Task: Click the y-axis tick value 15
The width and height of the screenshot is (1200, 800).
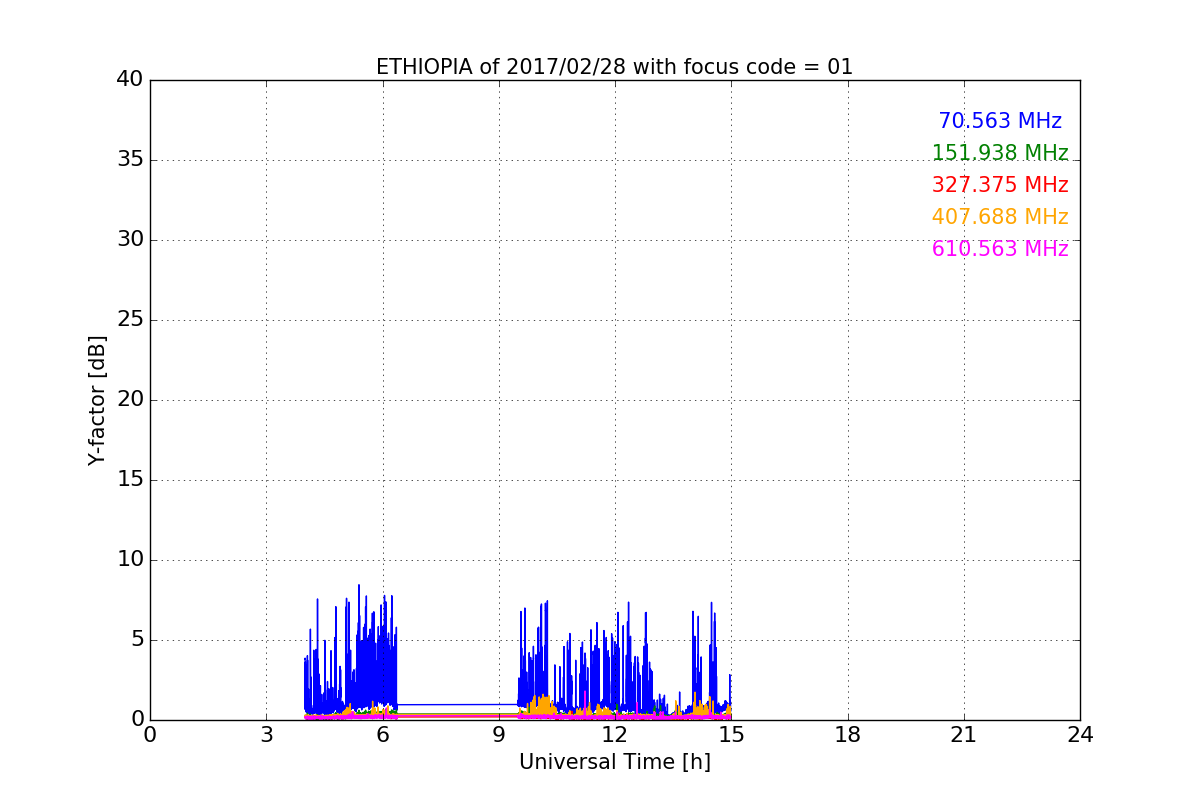Action: tap(130, 480)
